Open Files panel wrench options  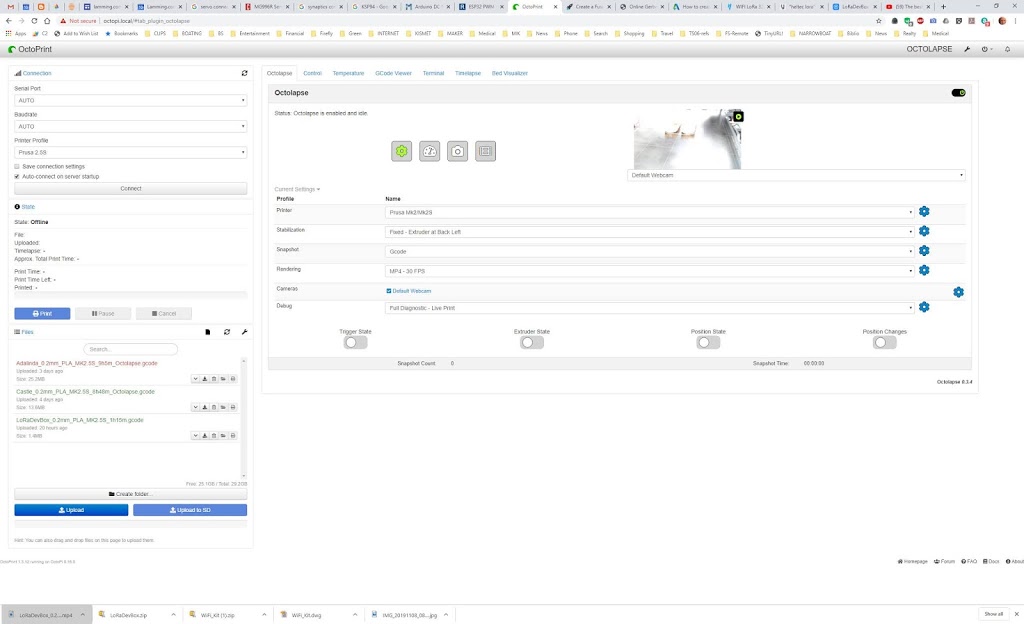(244, 332)
